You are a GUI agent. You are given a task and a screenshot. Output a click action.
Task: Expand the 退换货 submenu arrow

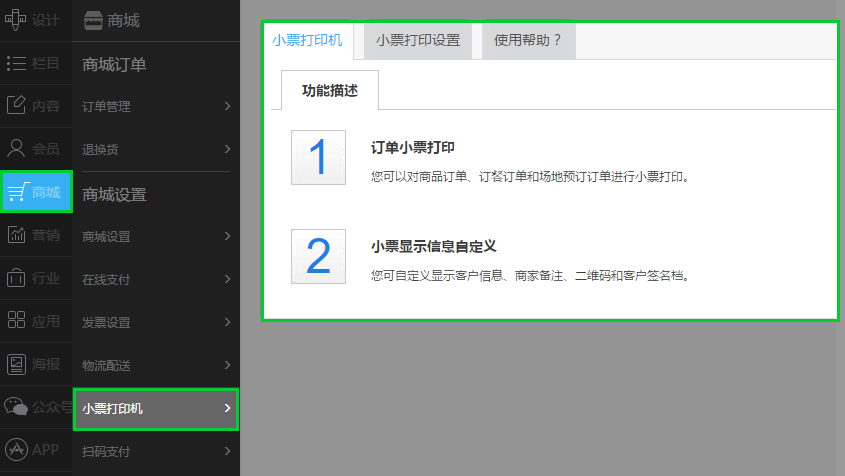pos(227,149)
